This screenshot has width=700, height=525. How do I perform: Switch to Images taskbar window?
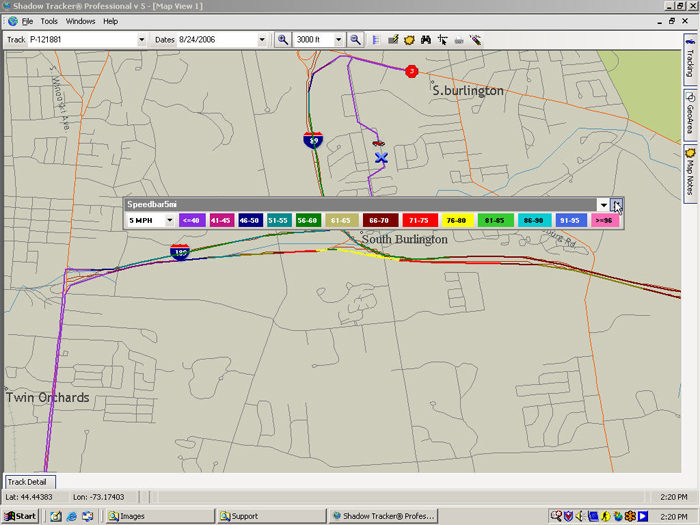pos(159,516)
